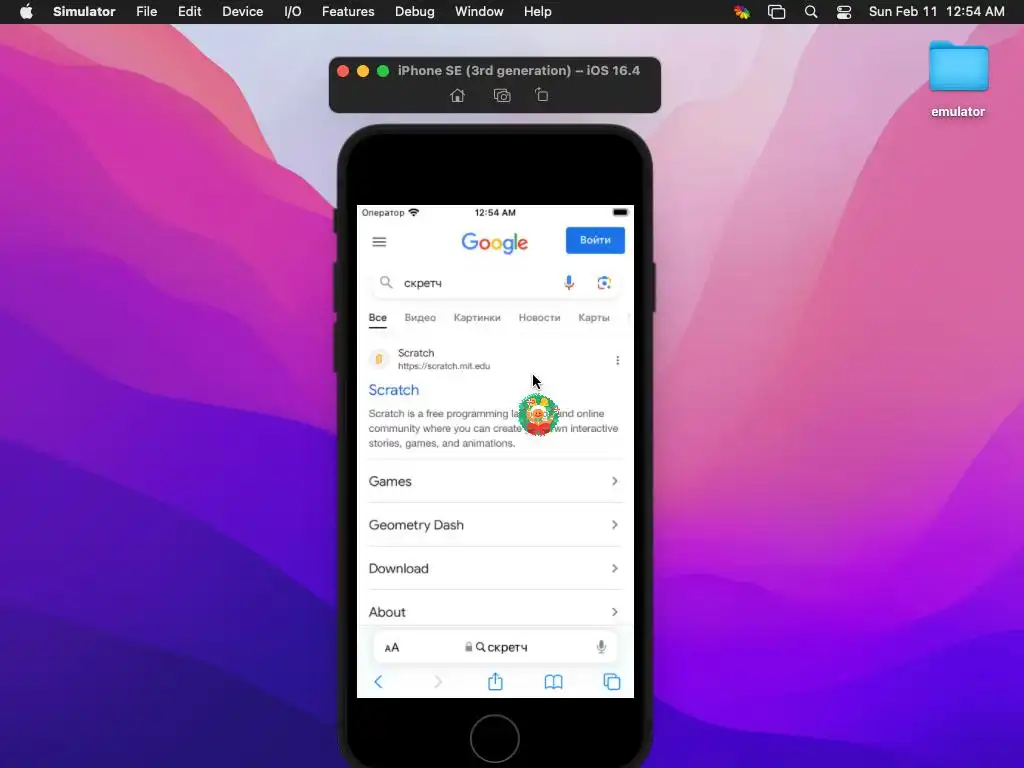Click the menu bar date and time
Screen dimensions: 1024x768
coord(936,12)
